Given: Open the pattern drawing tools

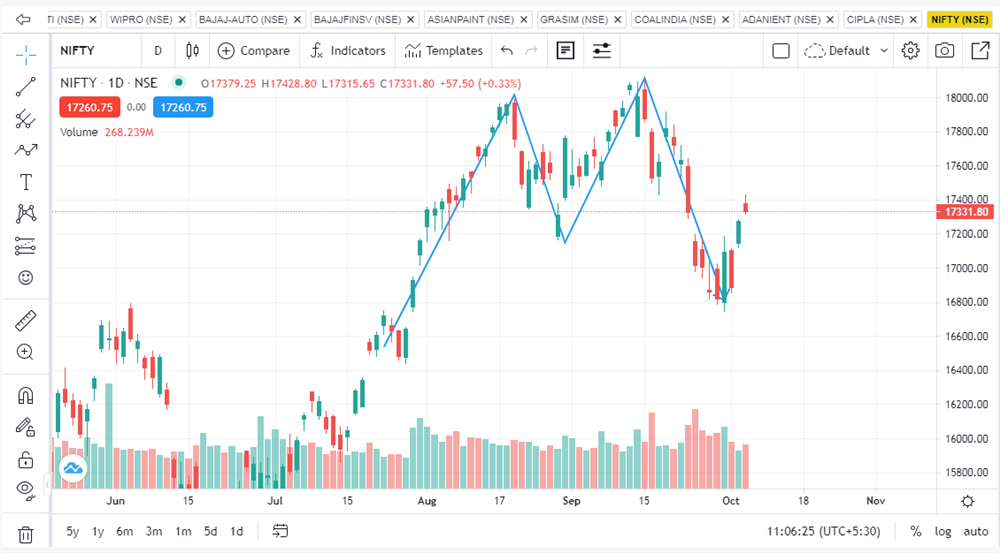Looking at the screenshot, I should 26,214.
